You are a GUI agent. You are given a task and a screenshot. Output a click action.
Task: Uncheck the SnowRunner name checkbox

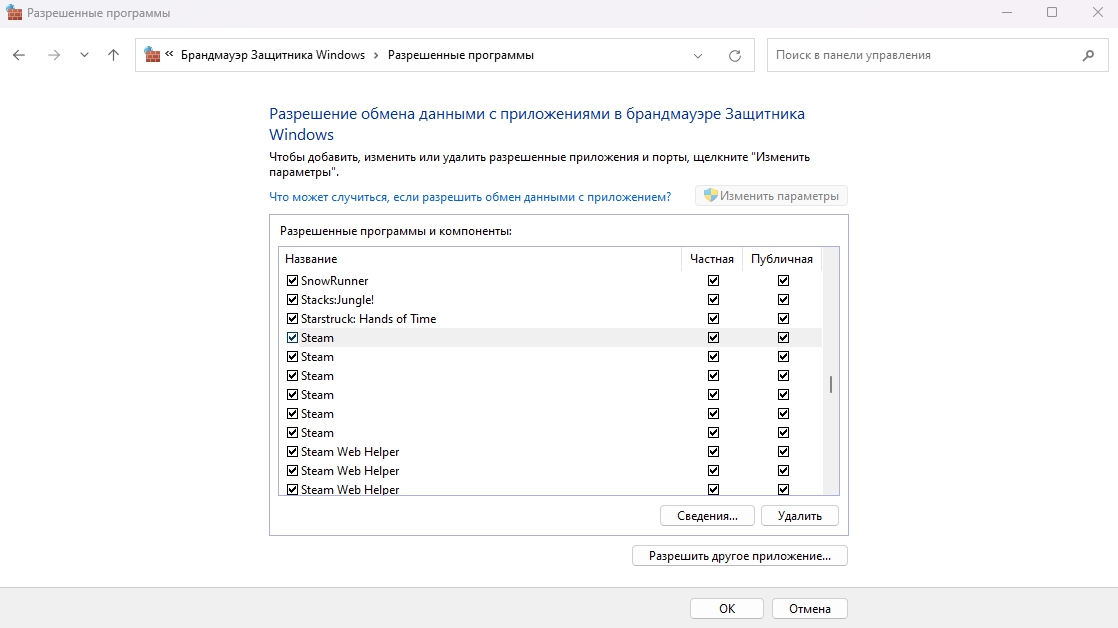click(x=292, y=281)
